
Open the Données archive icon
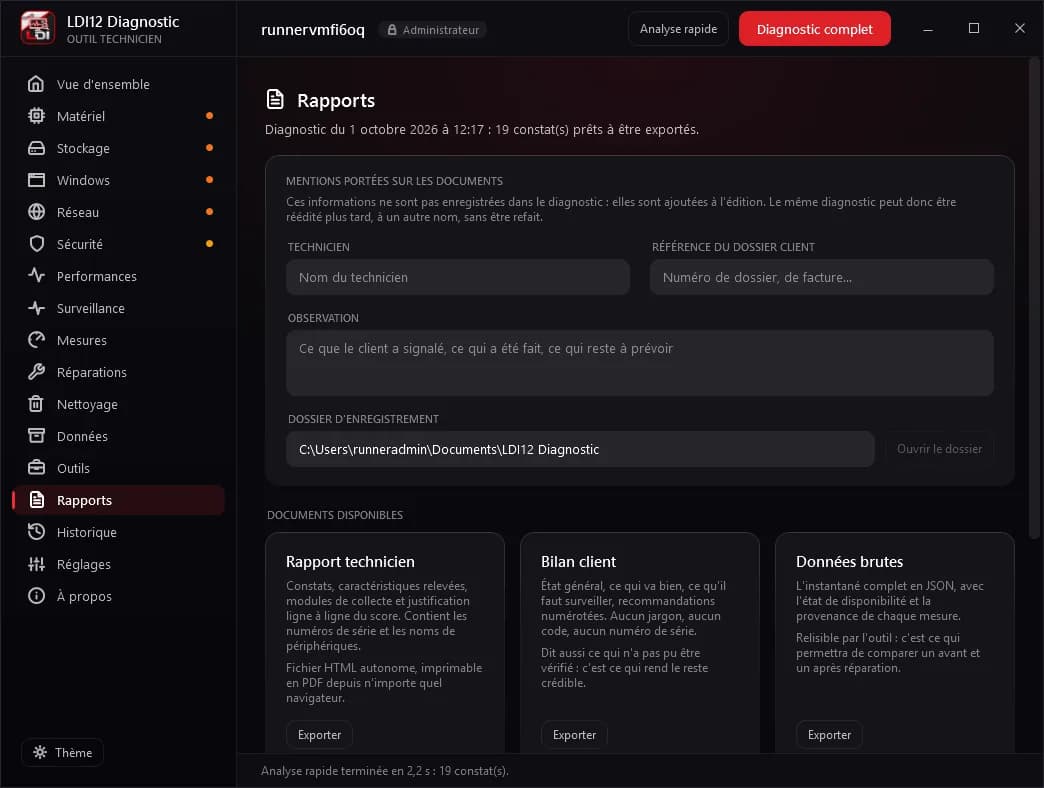(x=36, y=435)
